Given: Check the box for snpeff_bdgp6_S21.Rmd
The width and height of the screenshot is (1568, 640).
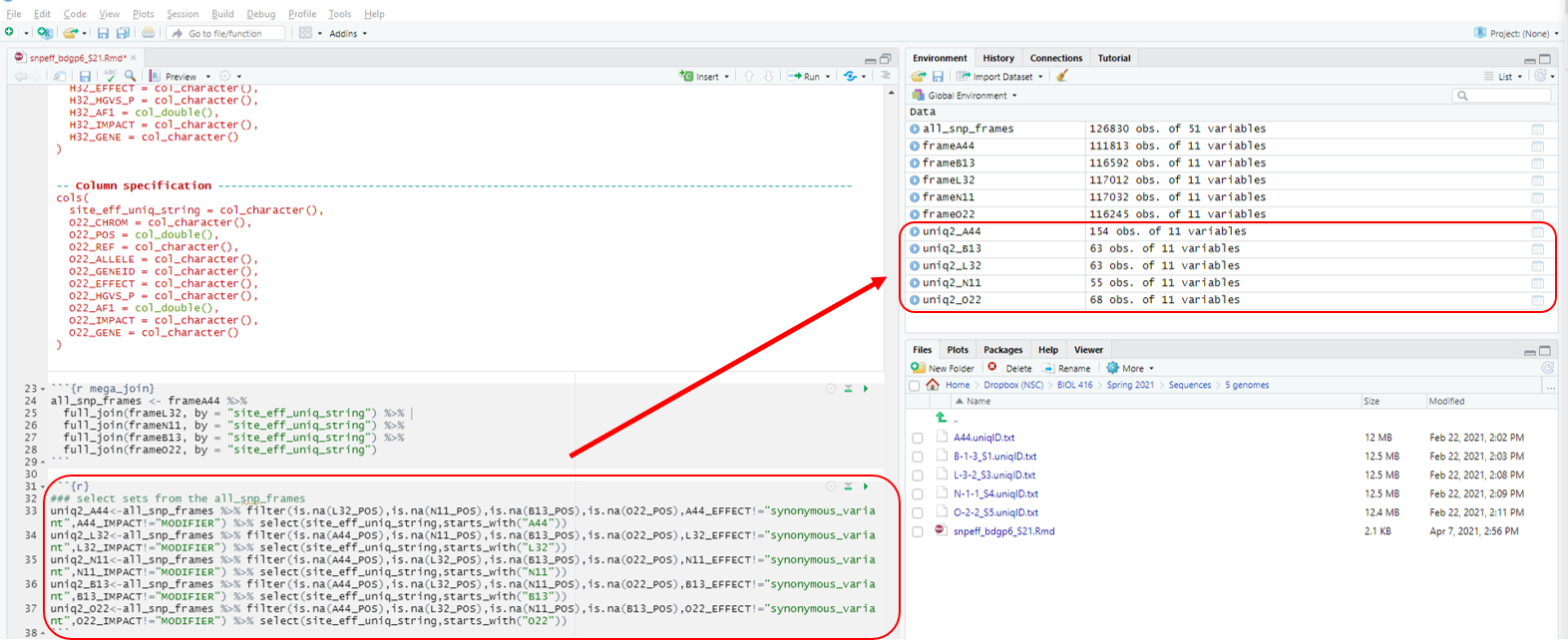Looking at the screenshot, I should [918, 531].
